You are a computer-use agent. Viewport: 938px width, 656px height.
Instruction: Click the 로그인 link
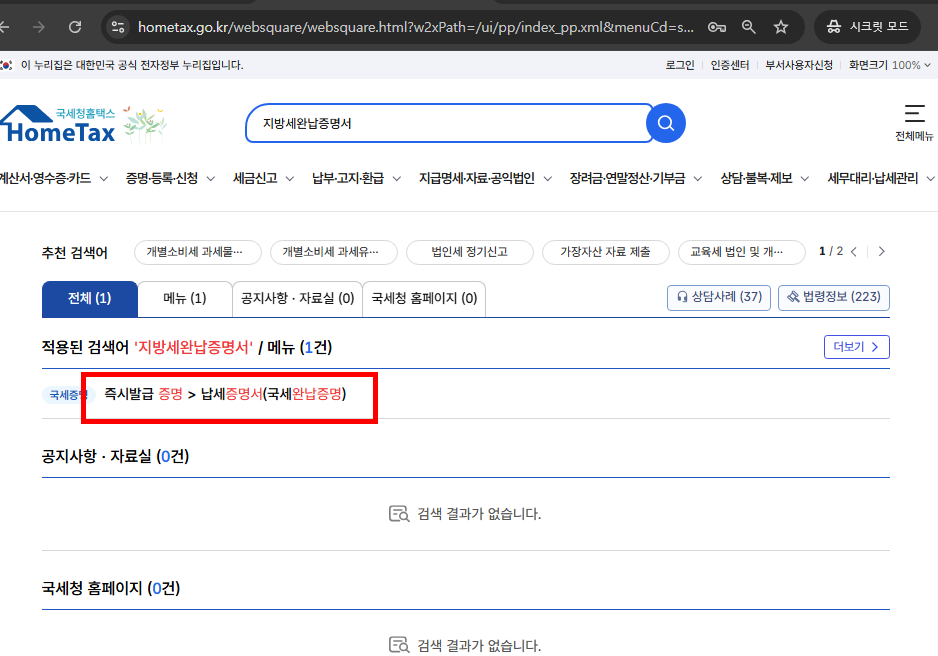(682, 64)
